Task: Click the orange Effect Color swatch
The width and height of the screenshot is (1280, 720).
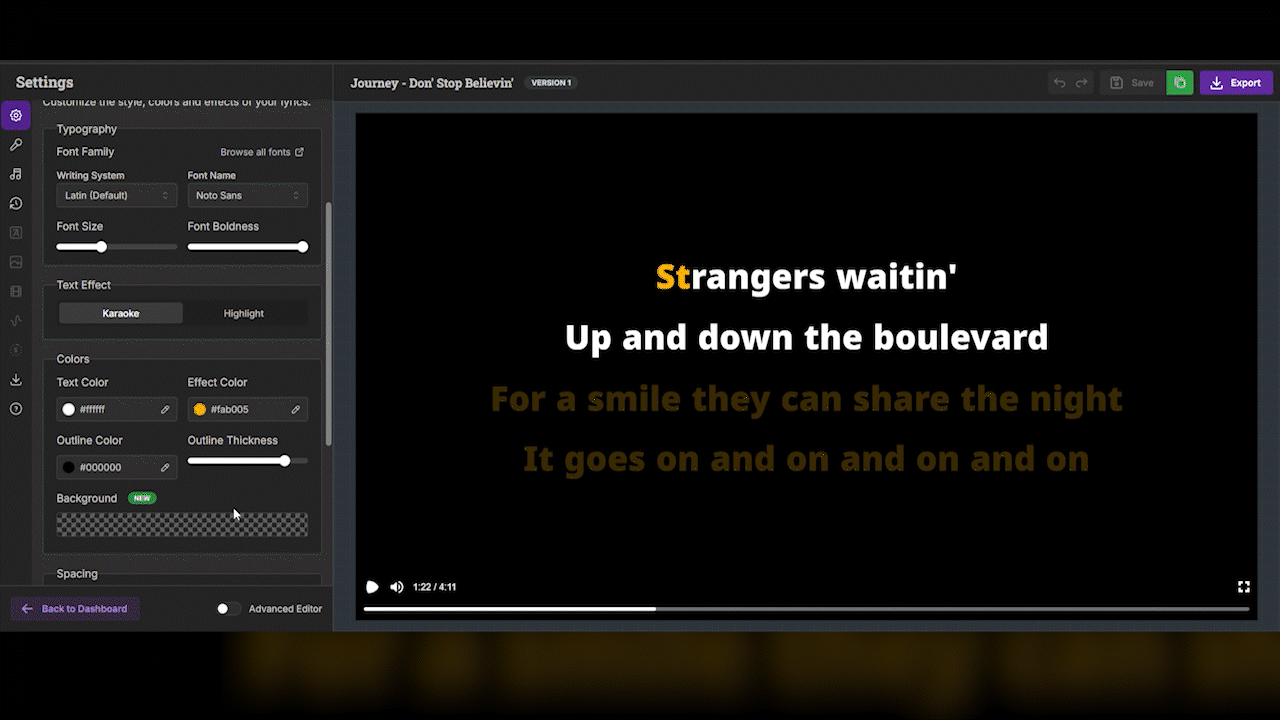Action: pos(200,409)
